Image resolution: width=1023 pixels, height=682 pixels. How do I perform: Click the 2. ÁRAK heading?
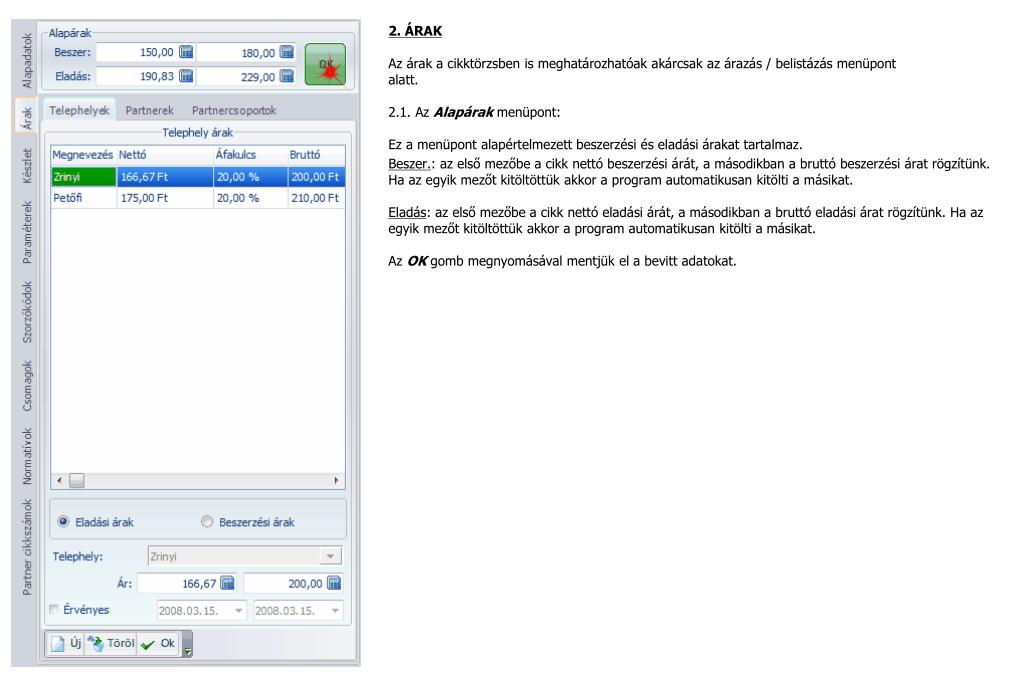pos(415,31)
